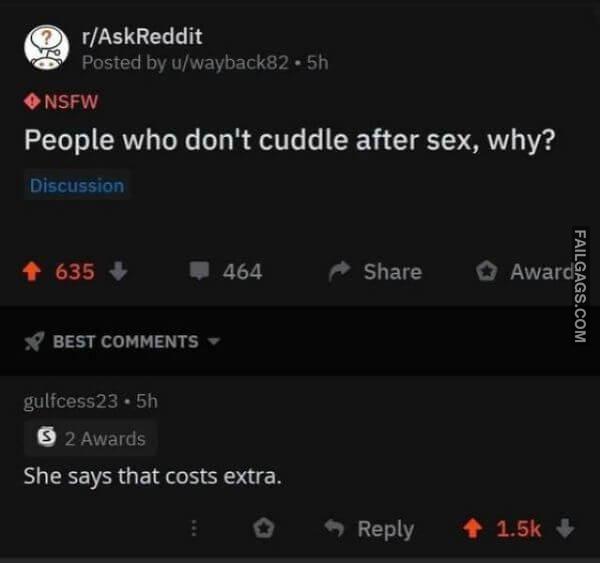Open the post title about cuddling
This screenshot has height=563, width=600.
tap(290, 140)
